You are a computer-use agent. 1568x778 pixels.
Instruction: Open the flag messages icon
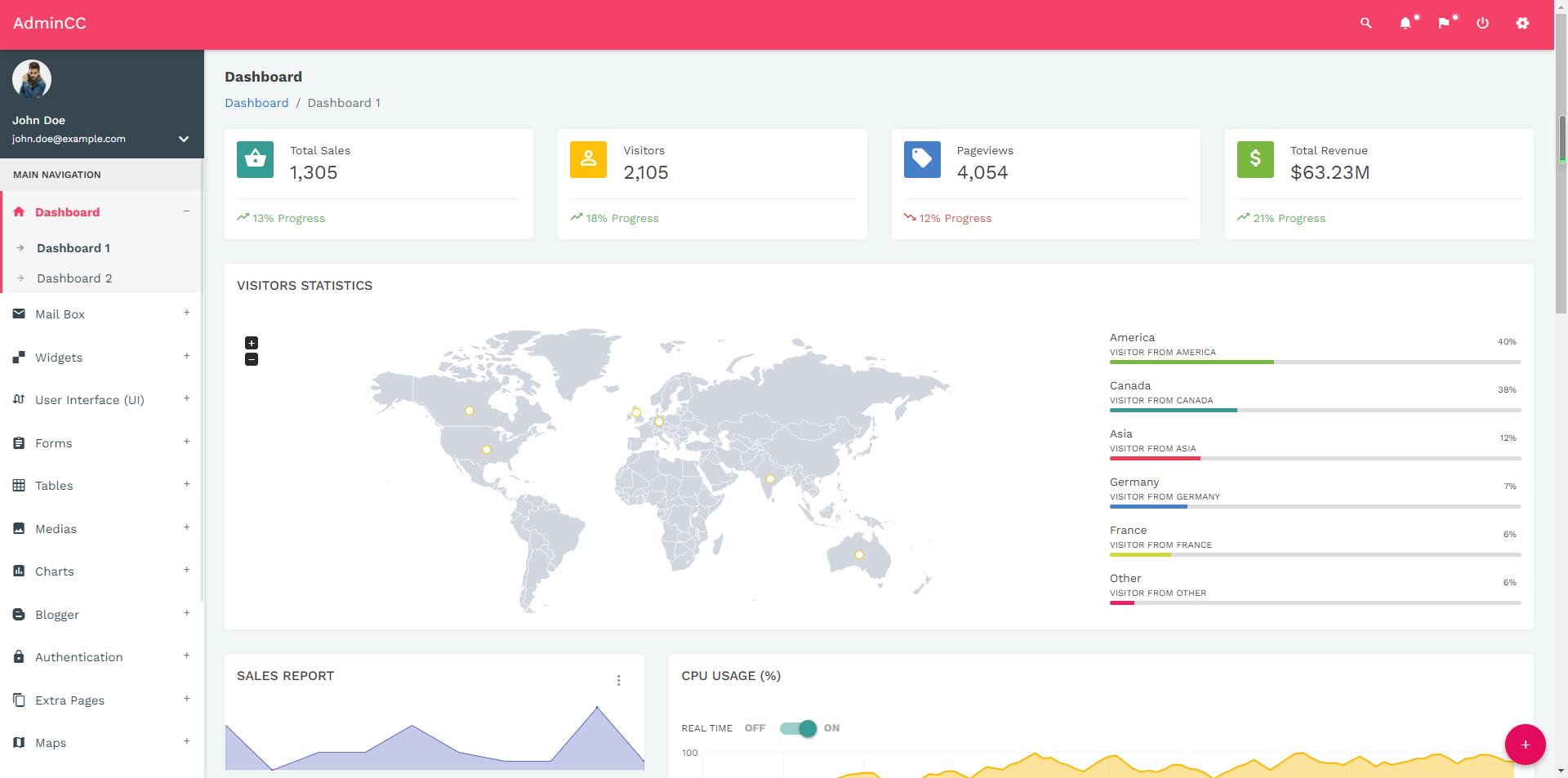(x=1444, y=24)
